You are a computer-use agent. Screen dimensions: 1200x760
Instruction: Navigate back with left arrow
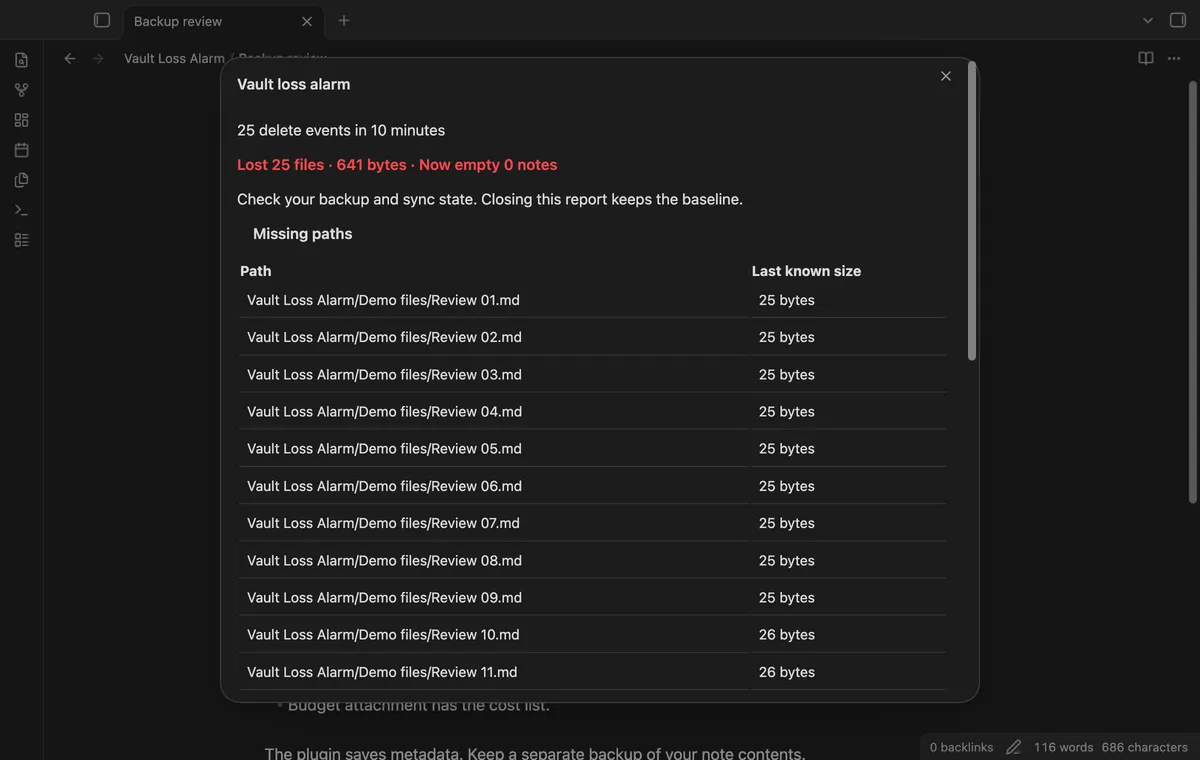(x=70, y=58)
